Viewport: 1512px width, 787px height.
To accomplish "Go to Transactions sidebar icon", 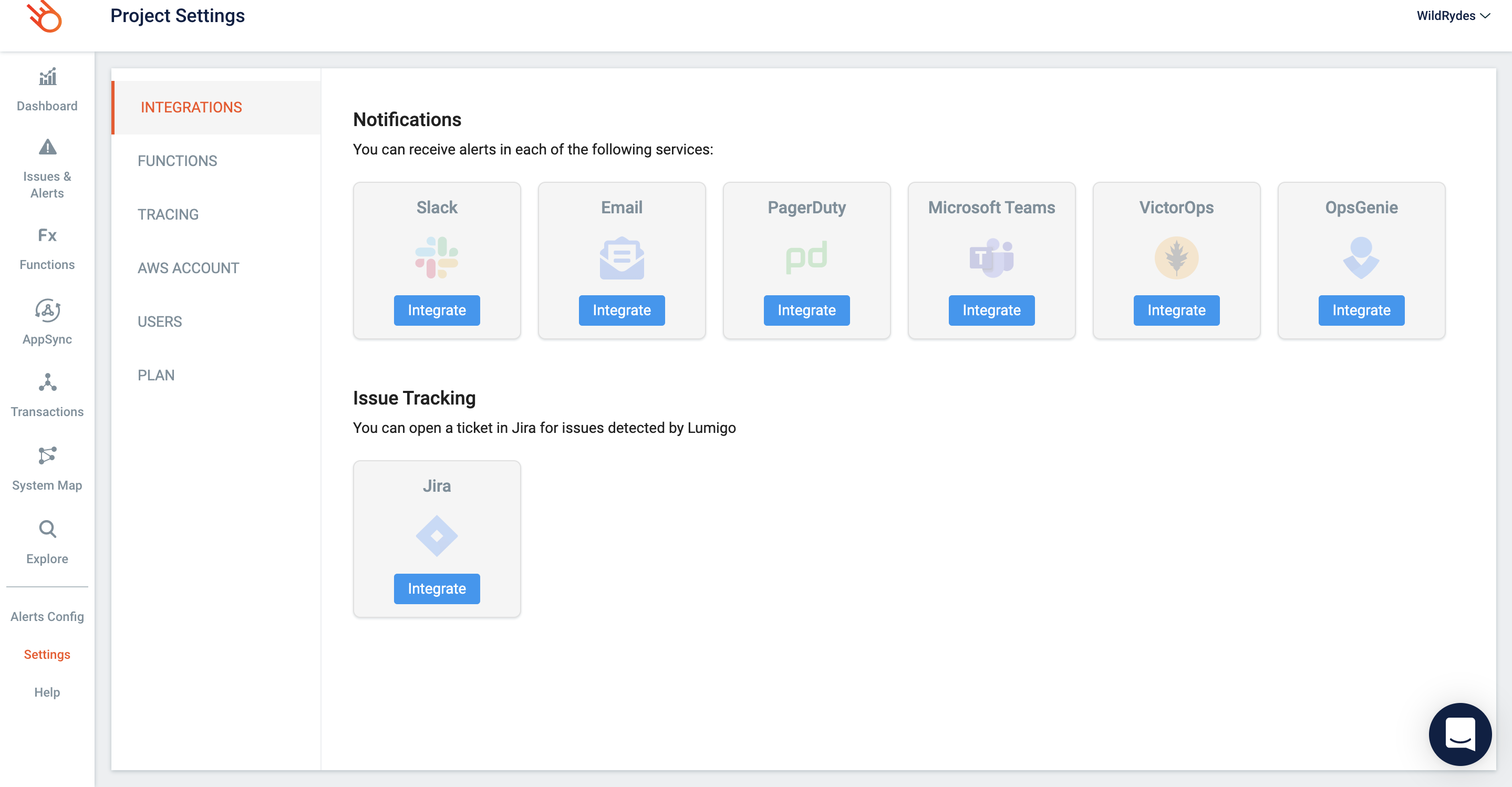I will pyautogui.click(x=47, y=382).
